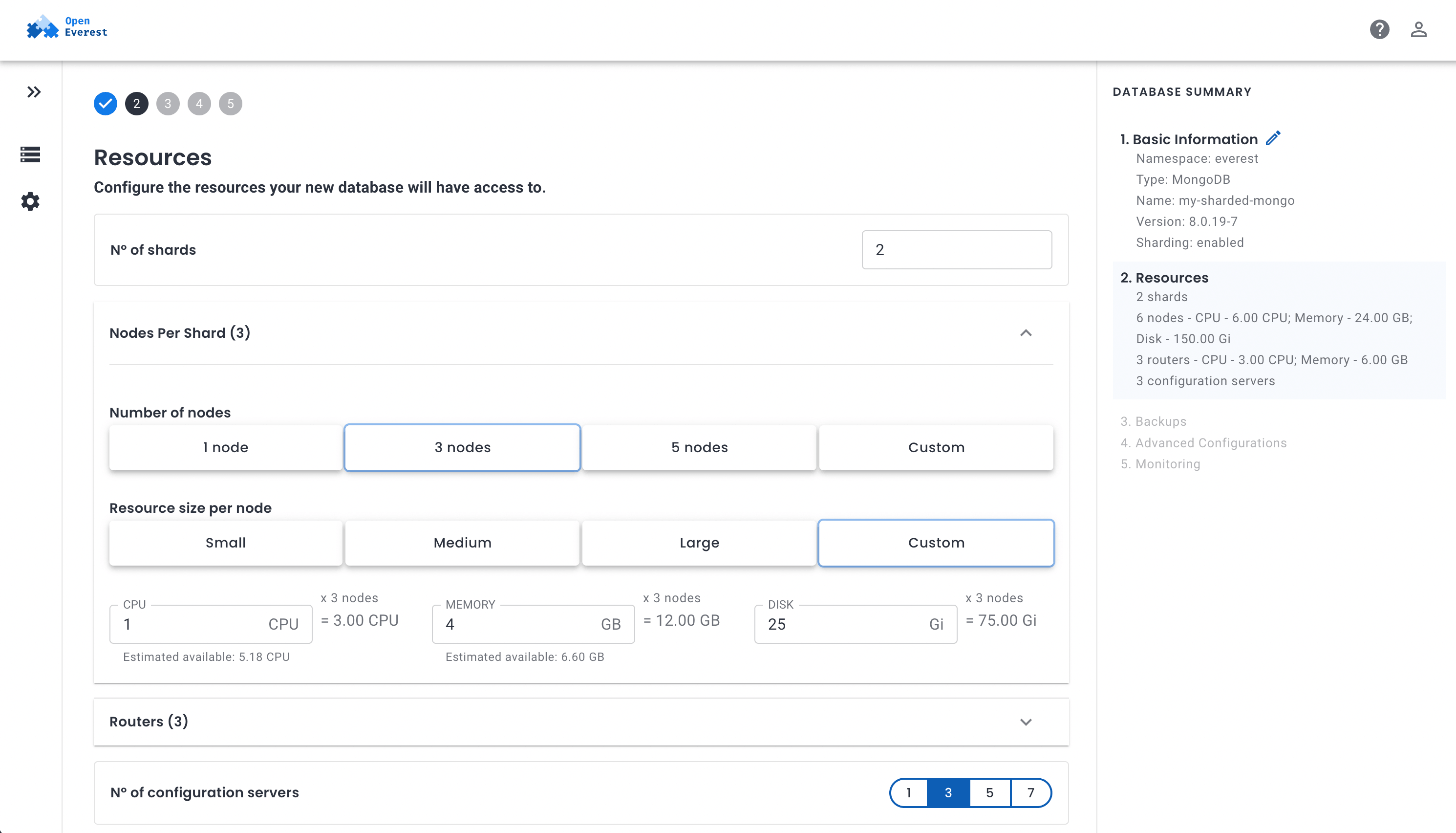This screenshot has height=833, width=1456.
Task: Edit Basic Information with pencil icon
Action: (1272, 138)
